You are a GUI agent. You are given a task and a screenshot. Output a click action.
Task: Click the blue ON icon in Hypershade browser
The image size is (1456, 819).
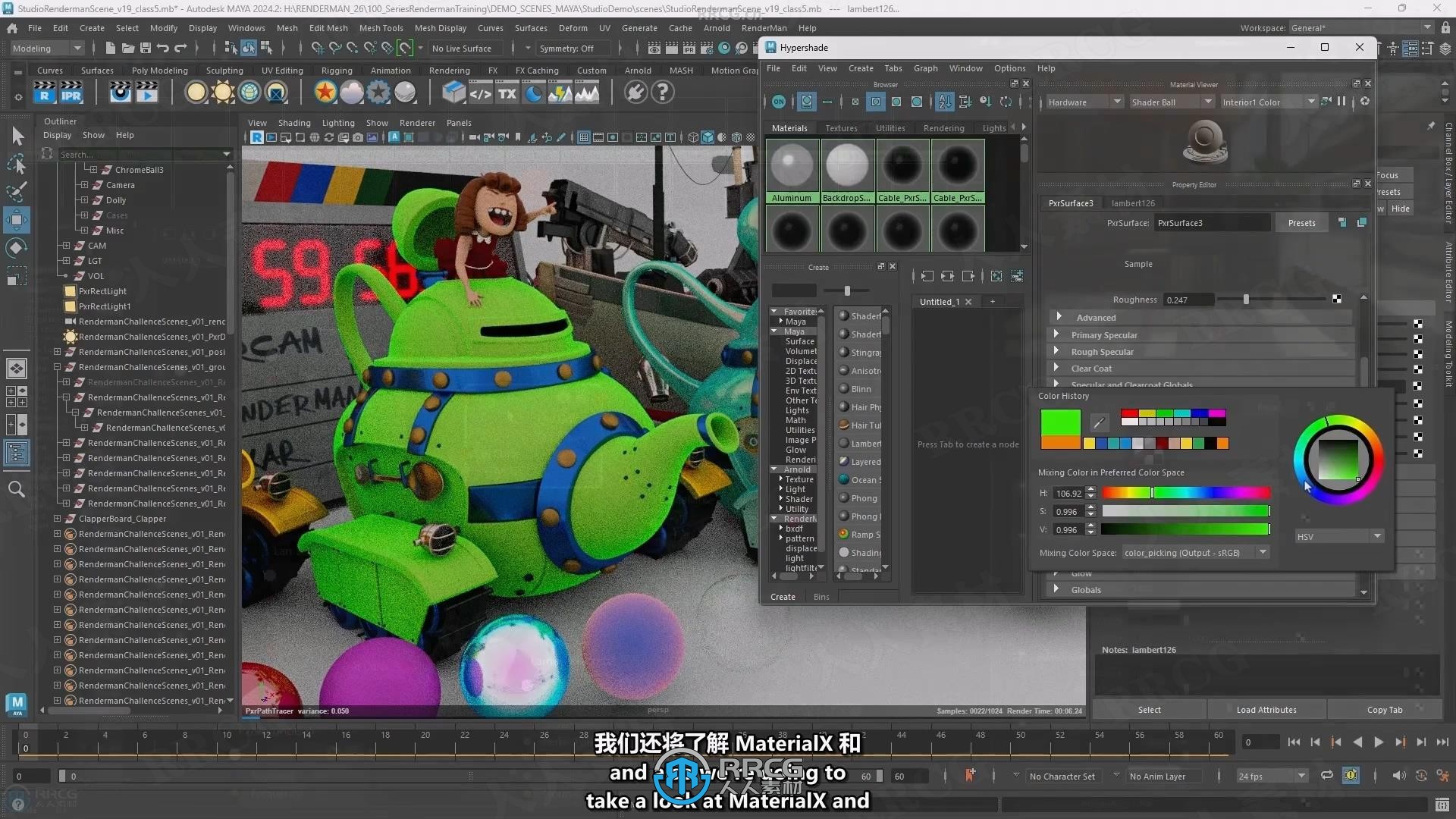(x=779, y=102)
